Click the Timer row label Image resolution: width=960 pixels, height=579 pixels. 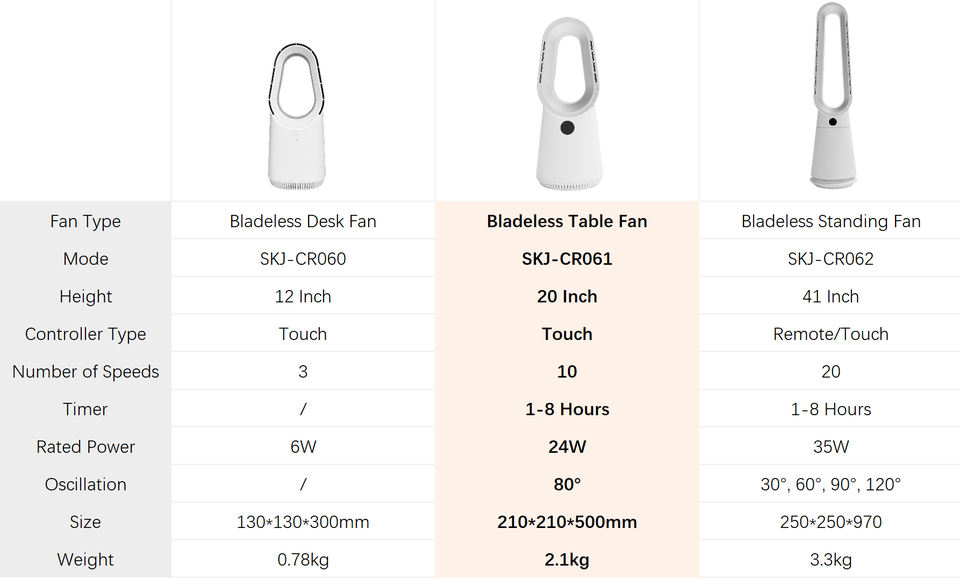click(x=85, y=409)
